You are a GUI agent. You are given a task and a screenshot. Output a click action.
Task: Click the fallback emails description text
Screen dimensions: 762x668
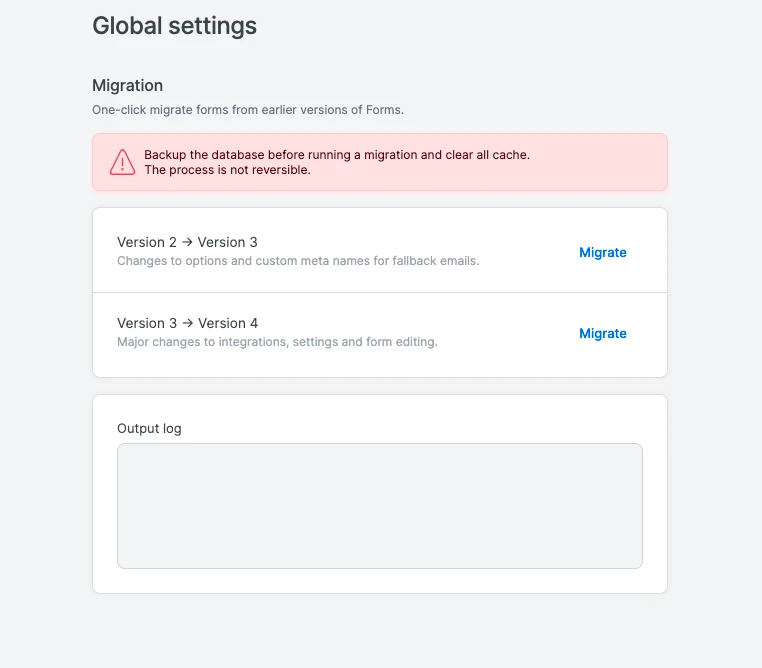pyautogui.click(x=298, y=261)
